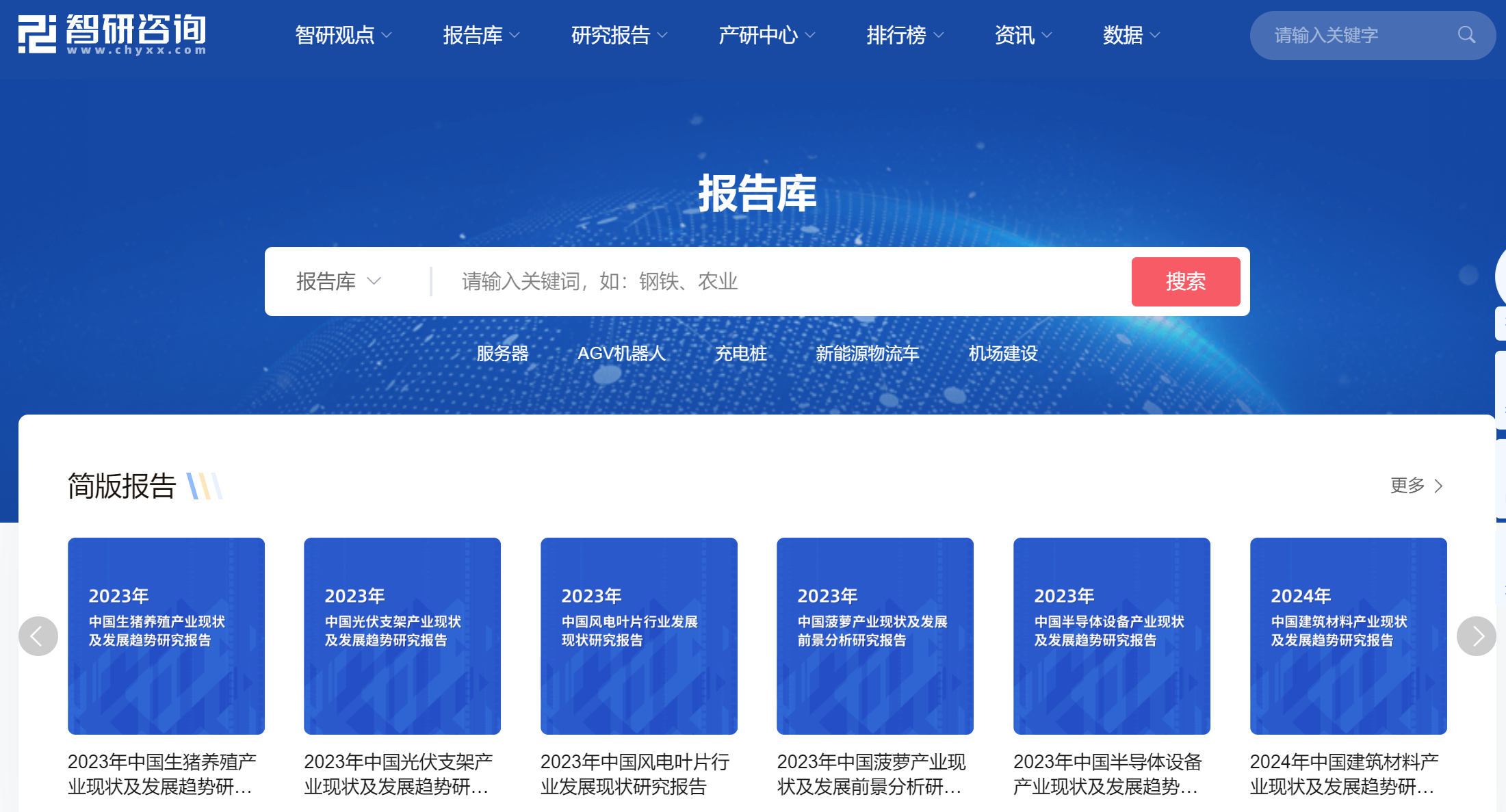The width and height of the screenshot is (1506, 812).
Task: Expand the 资讯 chevron arrow
Action: click(1047, 35)
